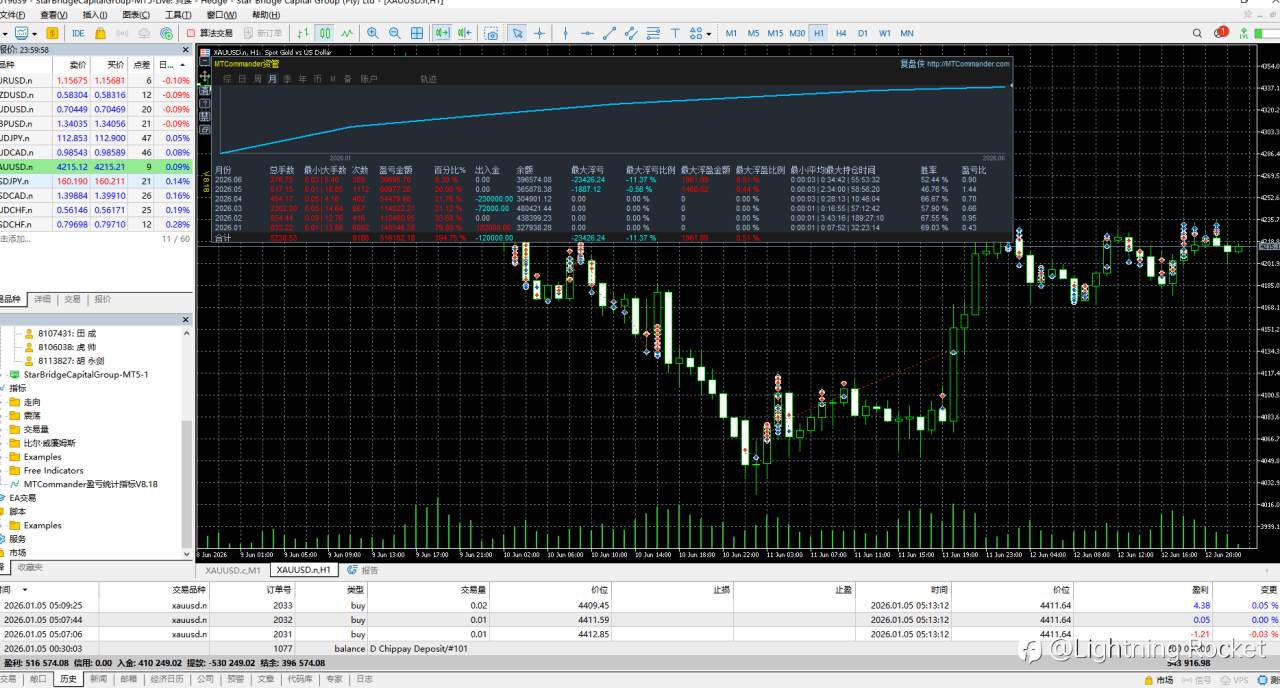Toggle chart auto-scroll to latest bar
The height and width of the screenshot is (688, 1280).
[x=442, y=33]
